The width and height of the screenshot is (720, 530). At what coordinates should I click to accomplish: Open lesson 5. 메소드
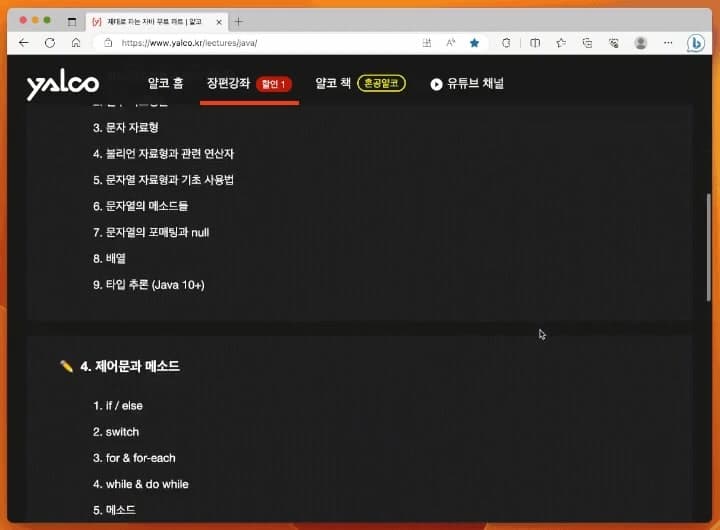114,510
